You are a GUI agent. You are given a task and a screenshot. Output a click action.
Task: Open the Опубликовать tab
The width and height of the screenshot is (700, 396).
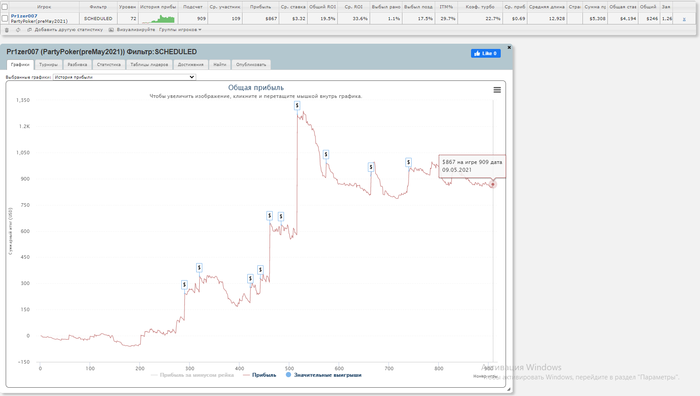coord(251,65)
